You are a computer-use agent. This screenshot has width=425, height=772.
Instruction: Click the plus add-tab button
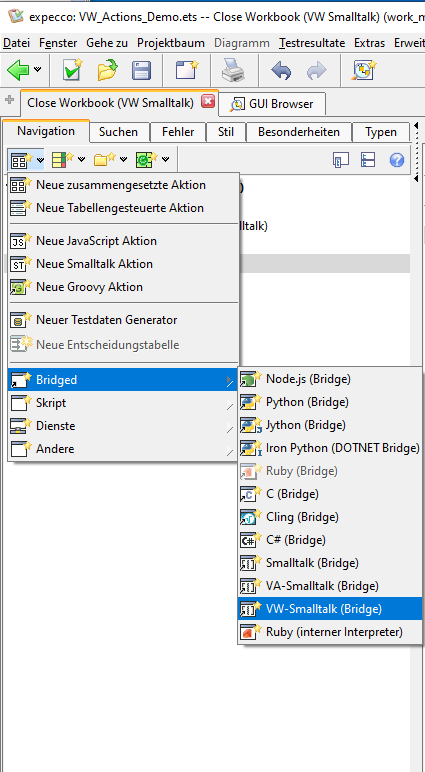[9, 99]
